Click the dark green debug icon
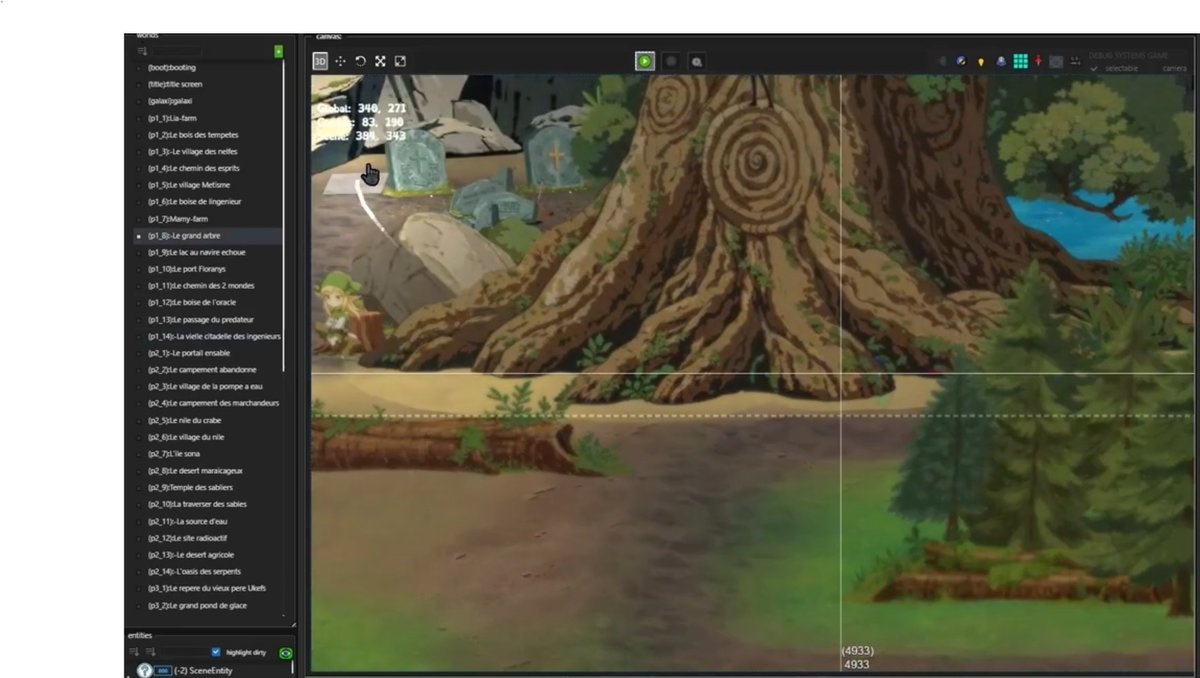Screen dimensions: 1200x678 tap(942, 61)
